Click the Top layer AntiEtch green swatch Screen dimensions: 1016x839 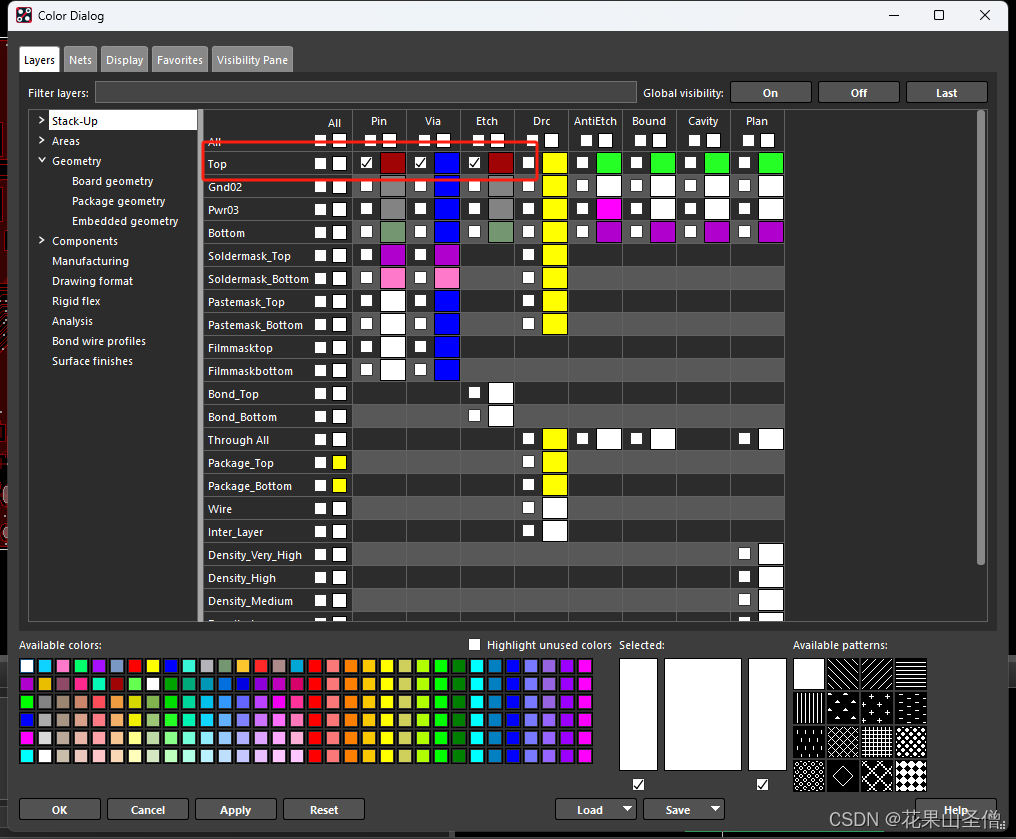pyautogui.click(x=608, y=163)
